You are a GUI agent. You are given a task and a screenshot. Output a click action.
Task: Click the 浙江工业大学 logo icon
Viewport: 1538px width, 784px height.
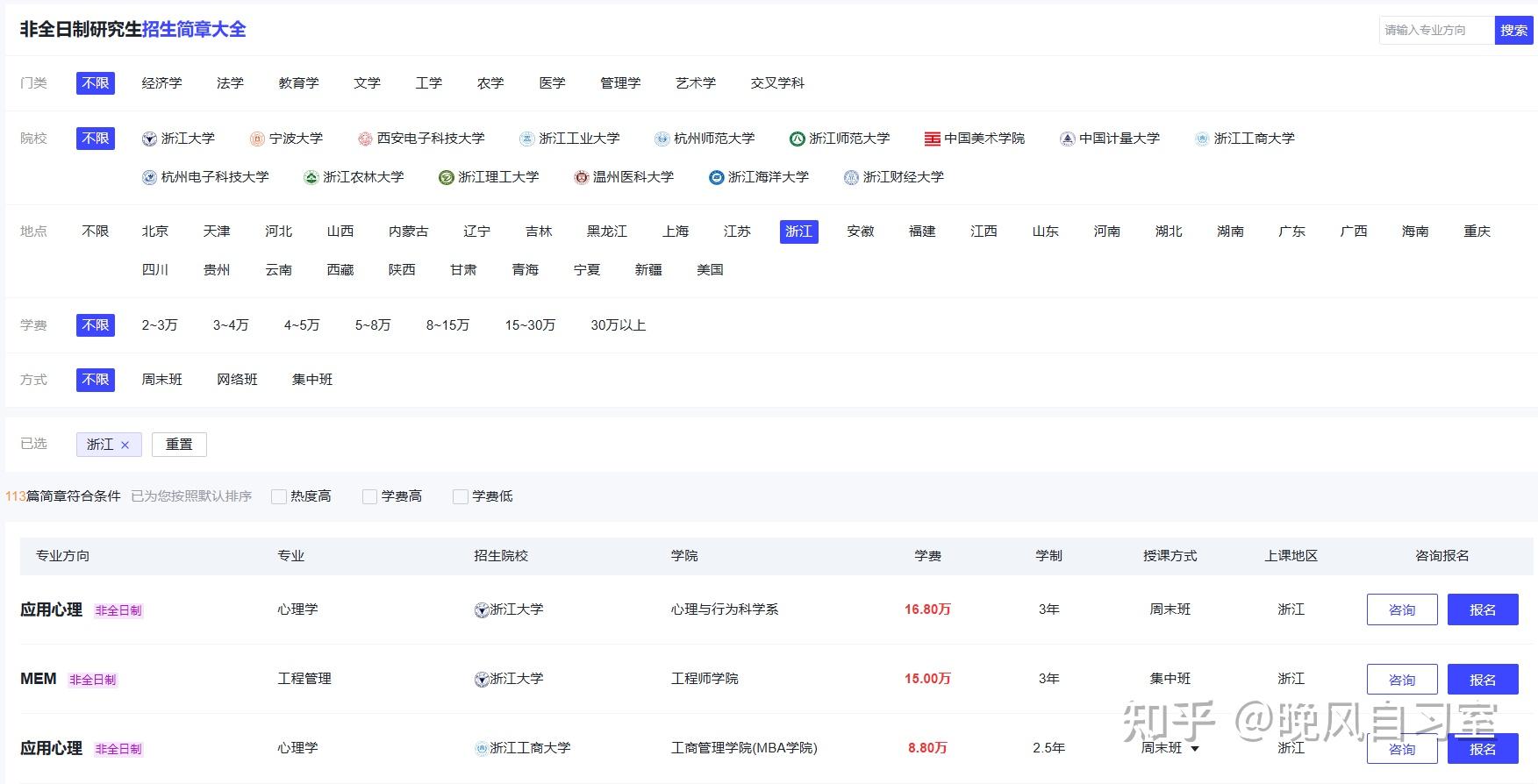click(526, 139)
